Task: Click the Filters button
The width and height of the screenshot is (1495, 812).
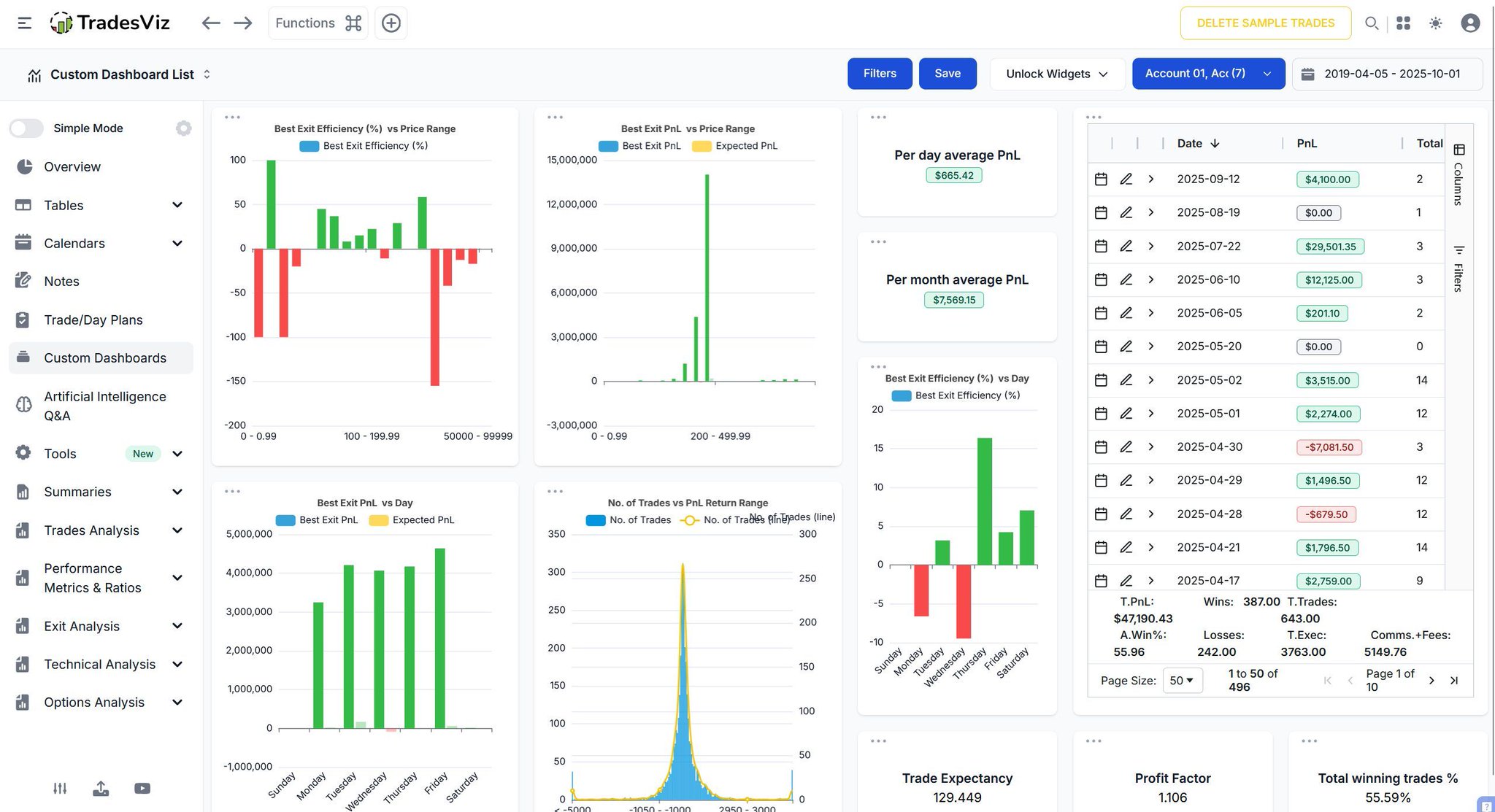Action: point(879,74)
